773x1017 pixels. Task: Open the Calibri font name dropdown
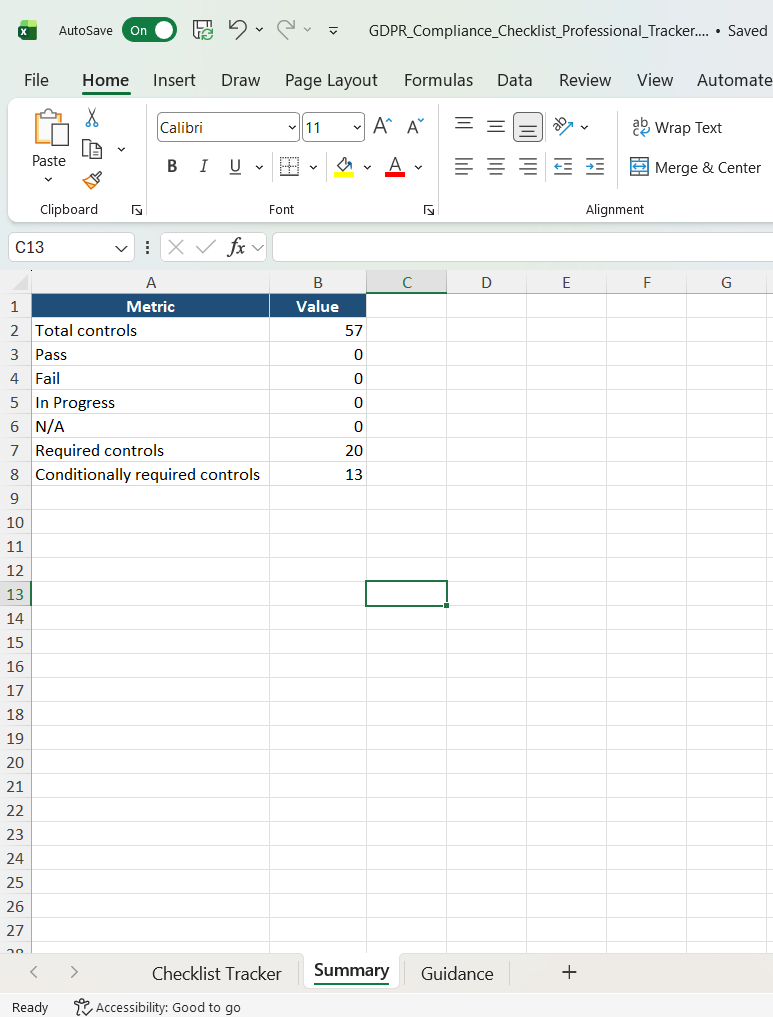[x=292, y=127]
